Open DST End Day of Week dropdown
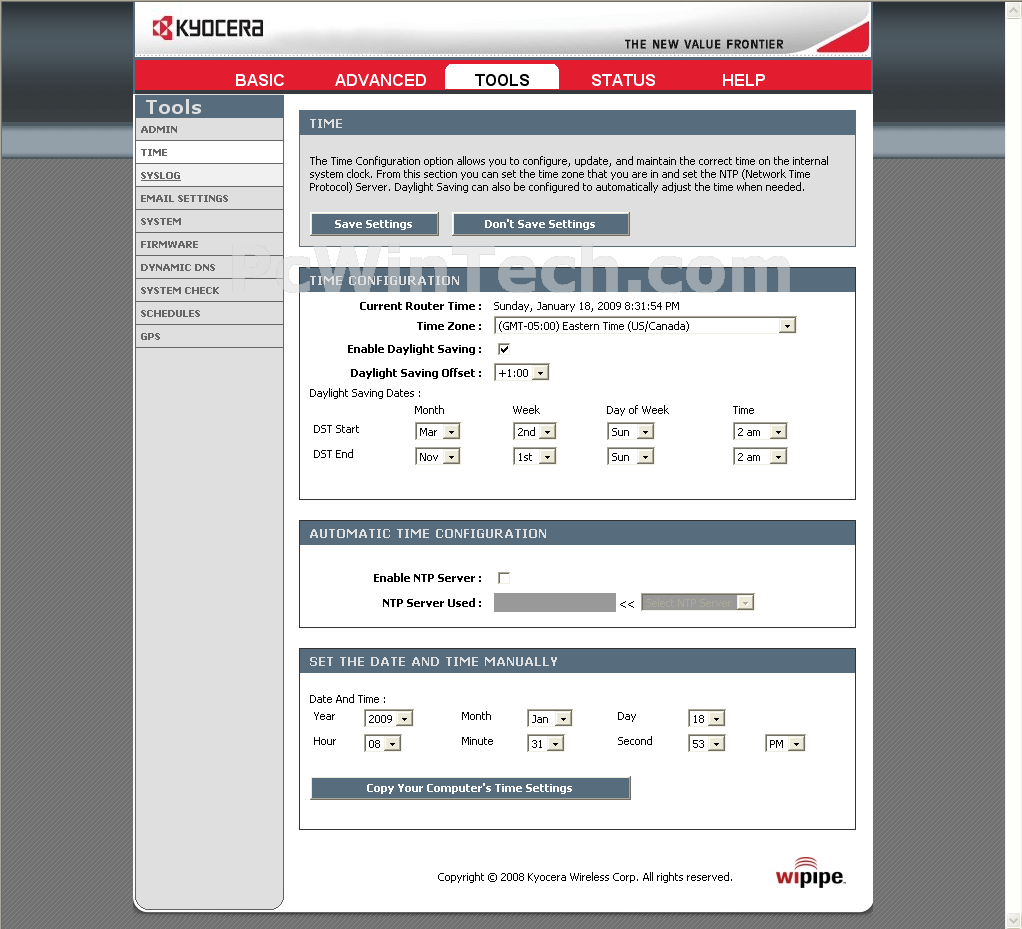The image size is (1022, 929). (630, 456)
